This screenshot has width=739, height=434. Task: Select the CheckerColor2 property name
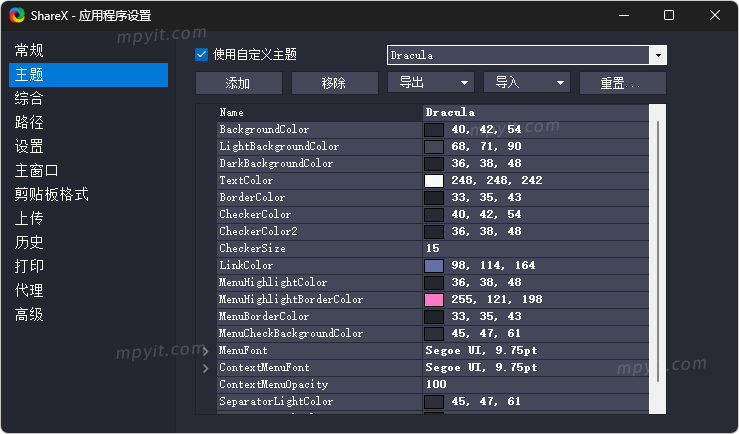[258, 231]
